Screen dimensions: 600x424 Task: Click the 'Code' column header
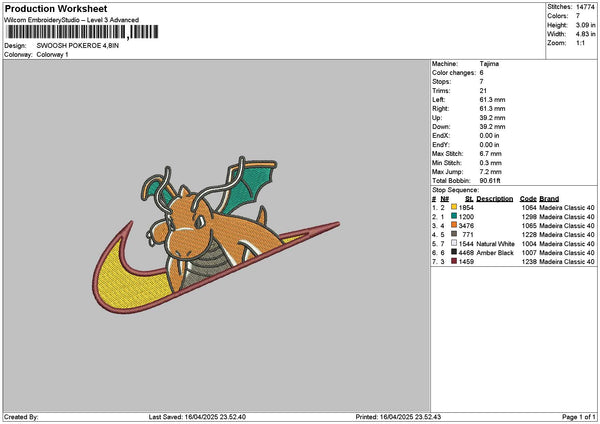(528, 199)
